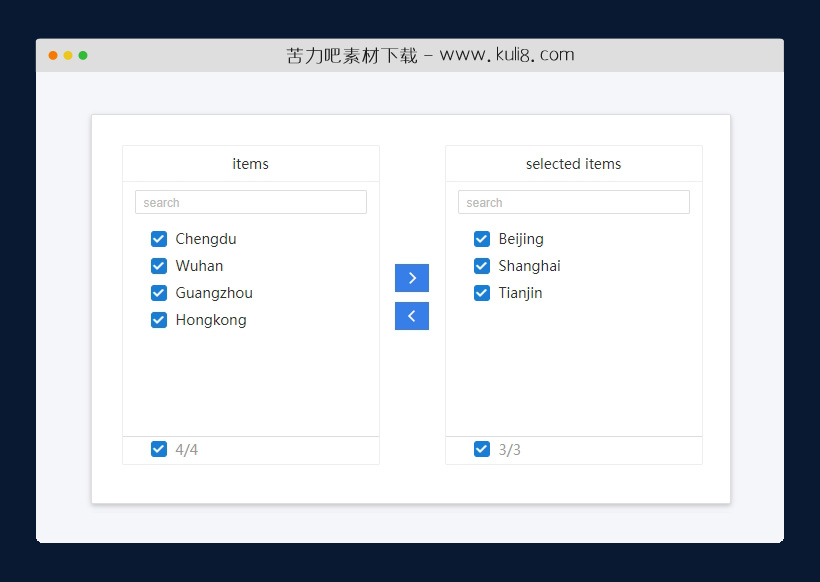
Task: Toggle the Wuhan checkbox
Action: click(158, 266)
